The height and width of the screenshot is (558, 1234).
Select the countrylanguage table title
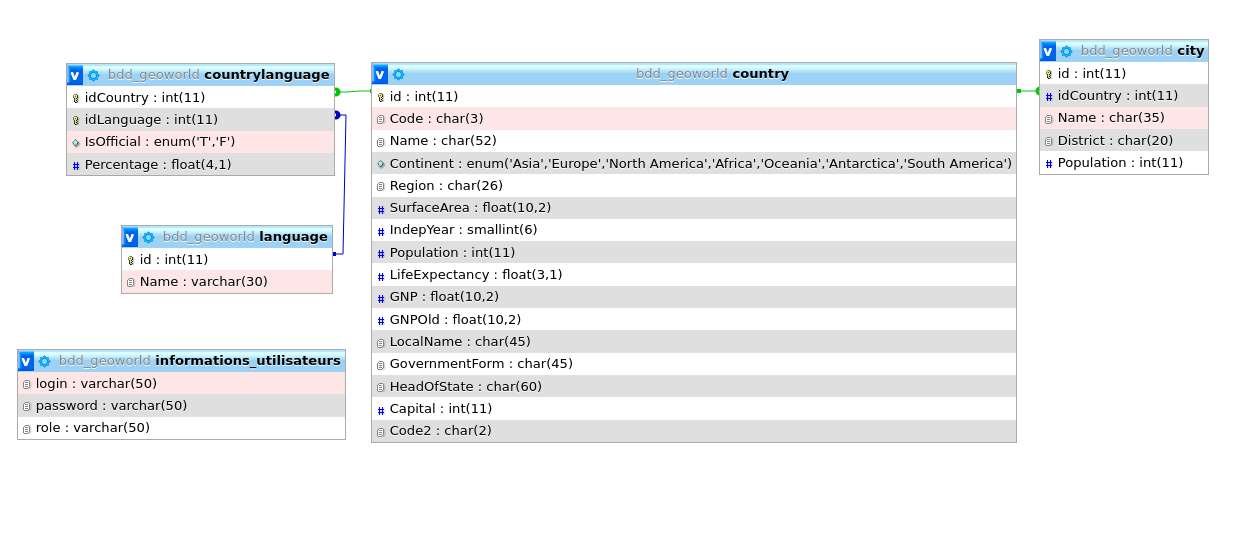tap(266, 75)
